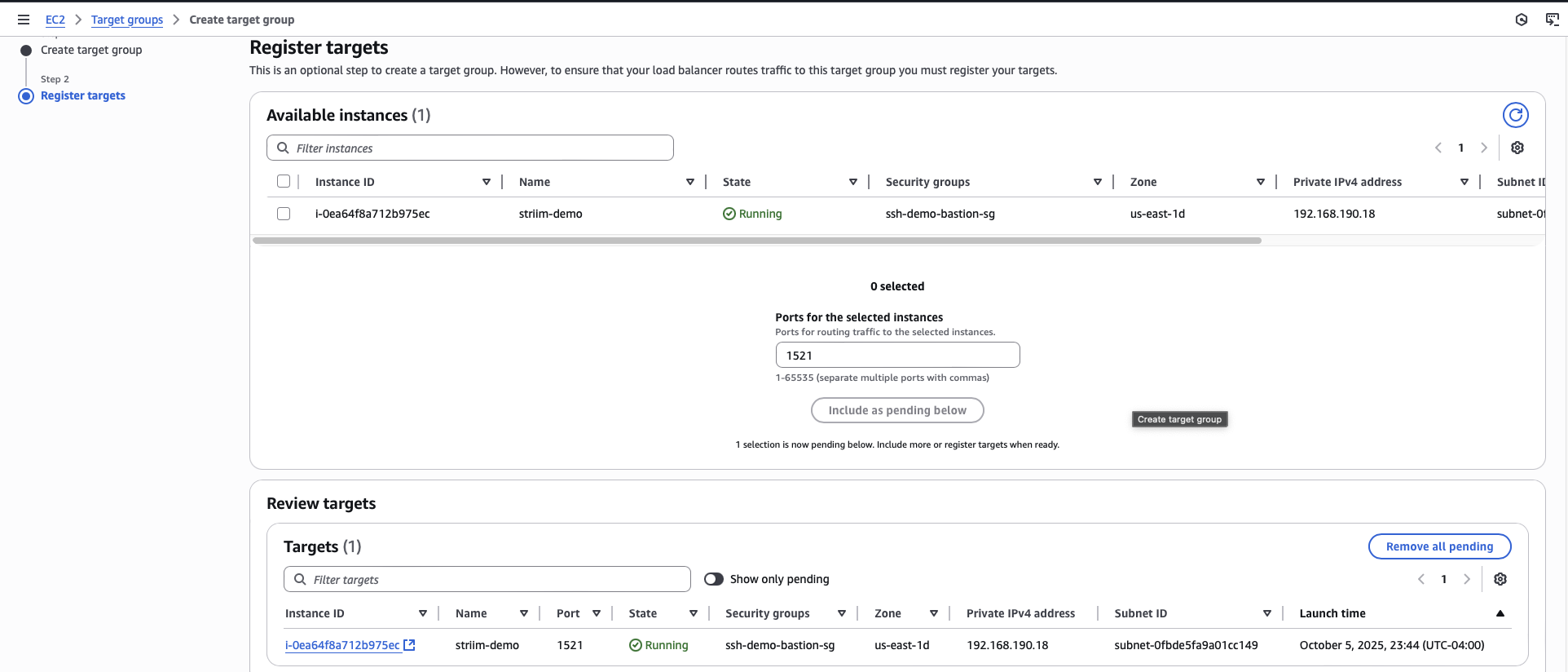Screen dimensions: 1568x672
Task: Go to previous page of targets table
Action: coord(1420,579)
